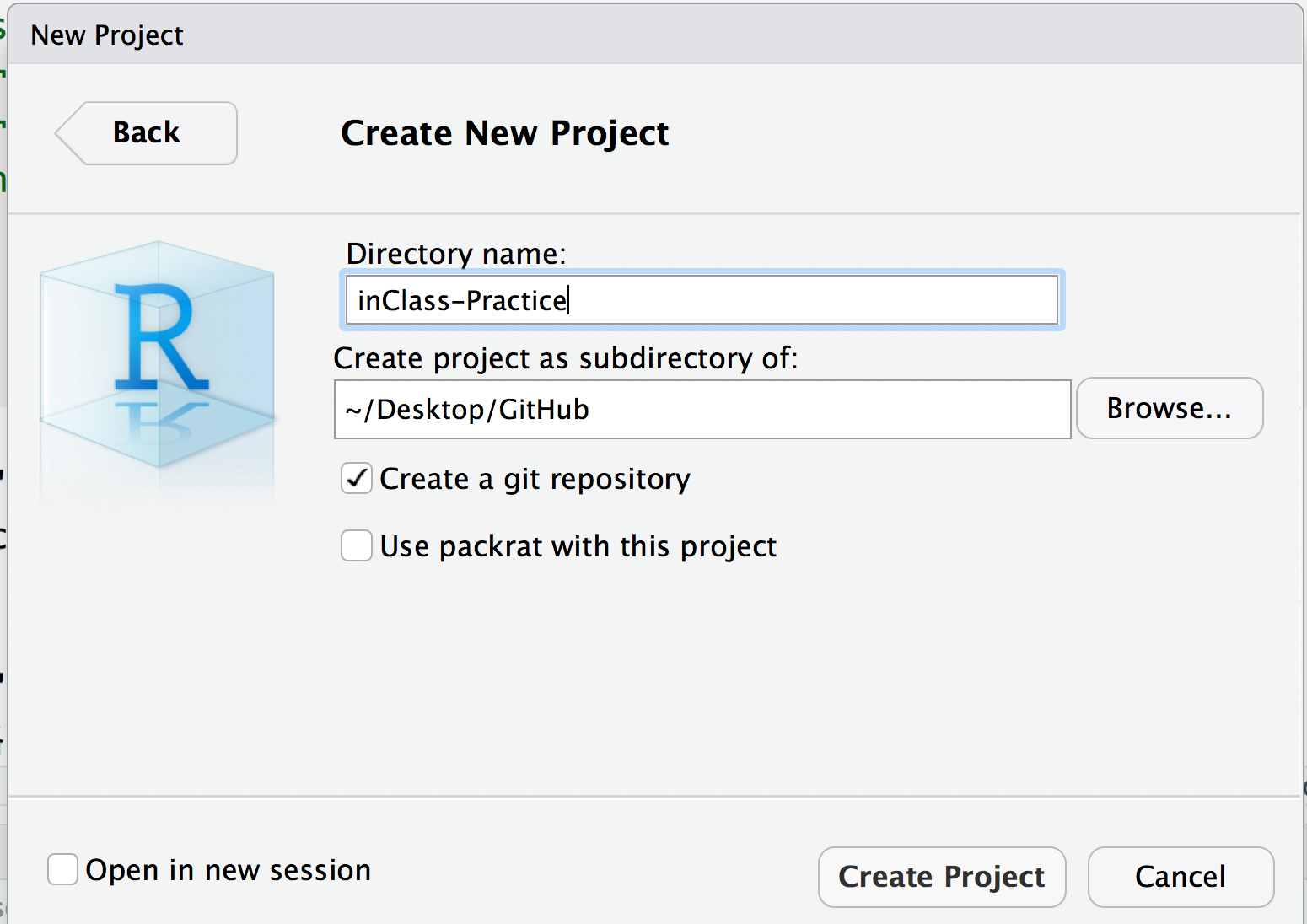
Task: Click the "Directory name:" label
Action: pos(456,254)
